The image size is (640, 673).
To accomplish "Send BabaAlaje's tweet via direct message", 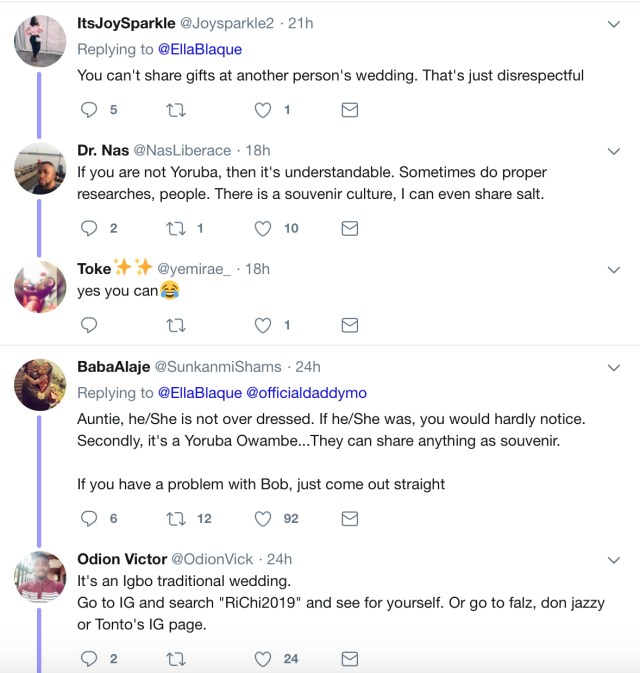I will [349, 518].
